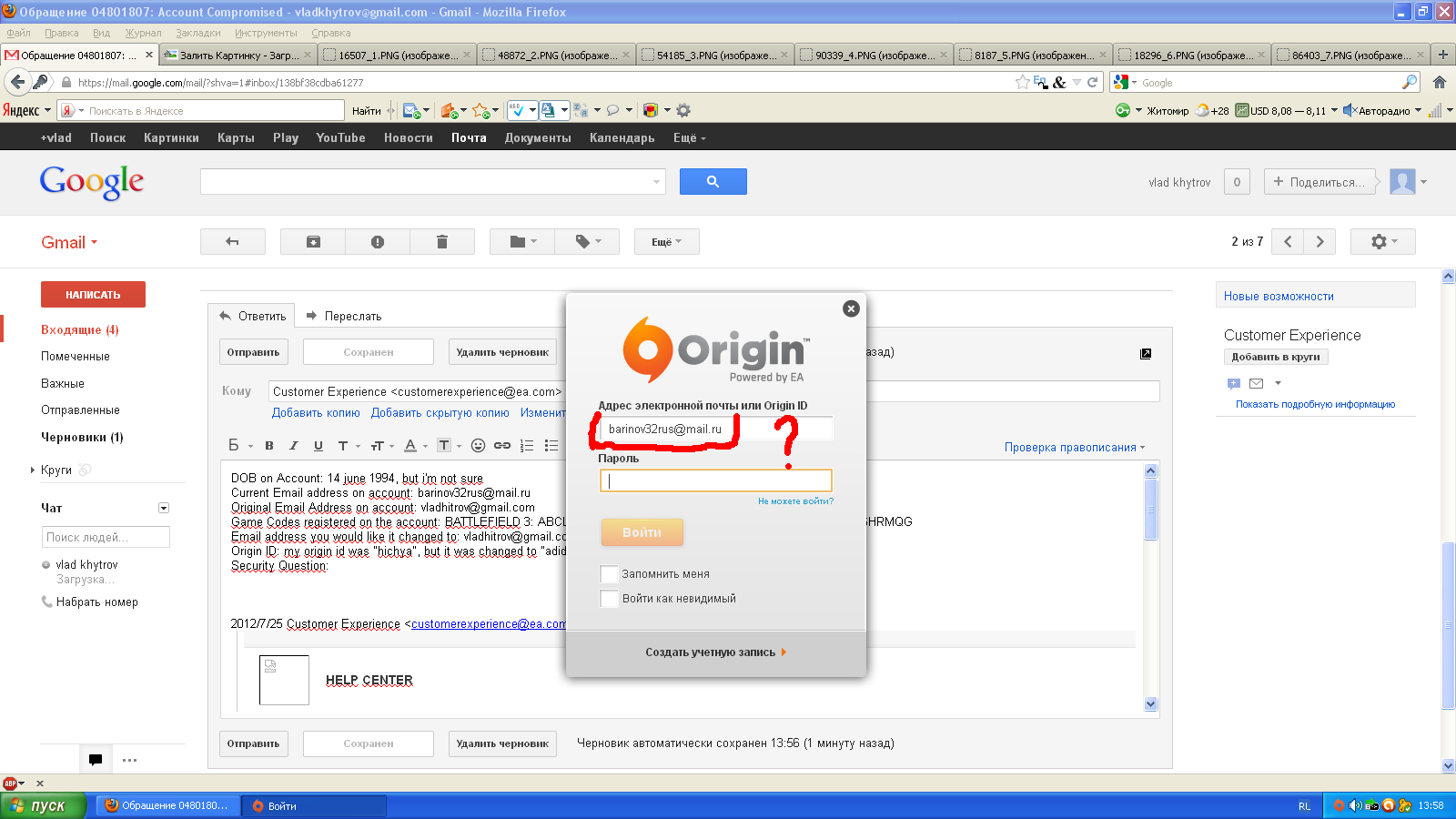Open the move-to folder dropdown

(523, 242)
